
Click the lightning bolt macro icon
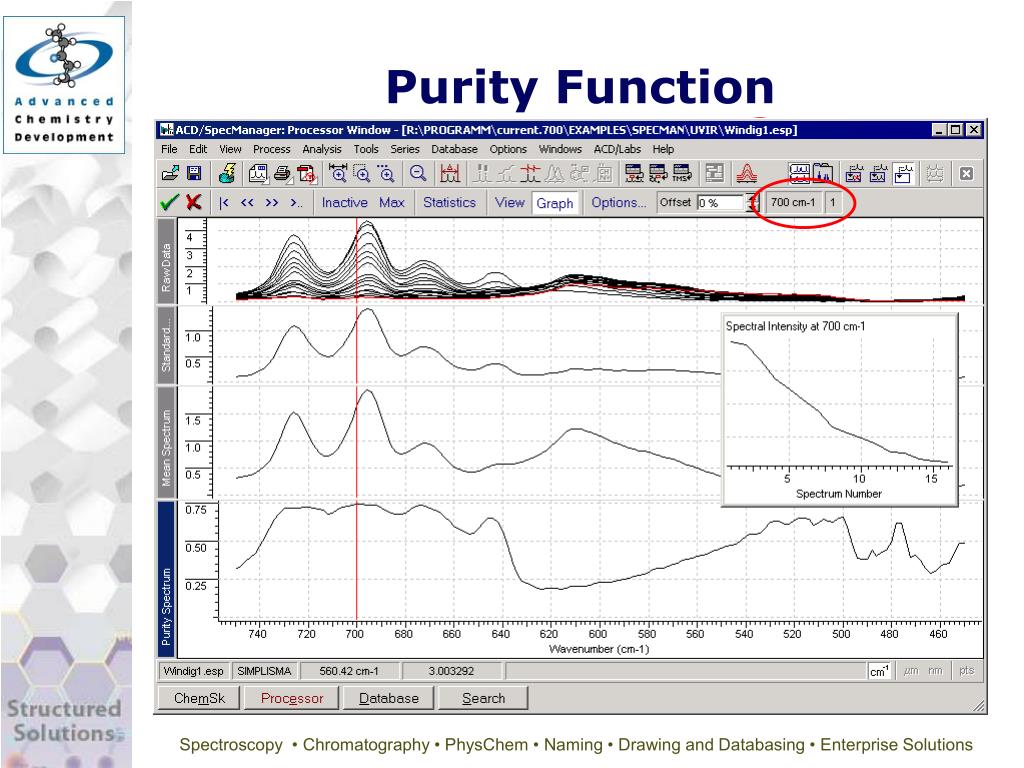click(227, 174)
